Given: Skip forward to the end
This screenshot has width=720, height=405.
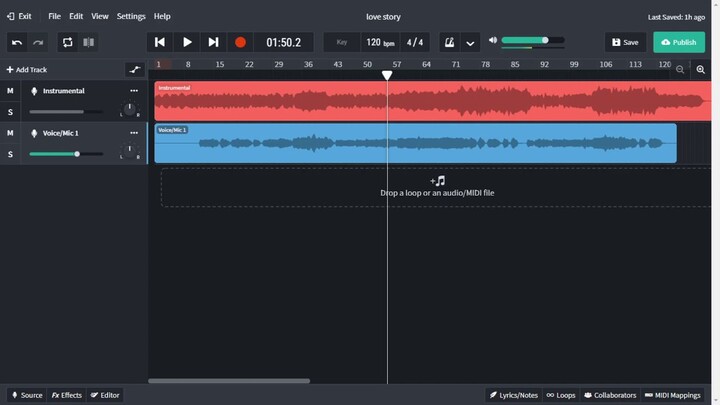Looking at the screenshot, I should pyautogui.click(x=214, y=42).
